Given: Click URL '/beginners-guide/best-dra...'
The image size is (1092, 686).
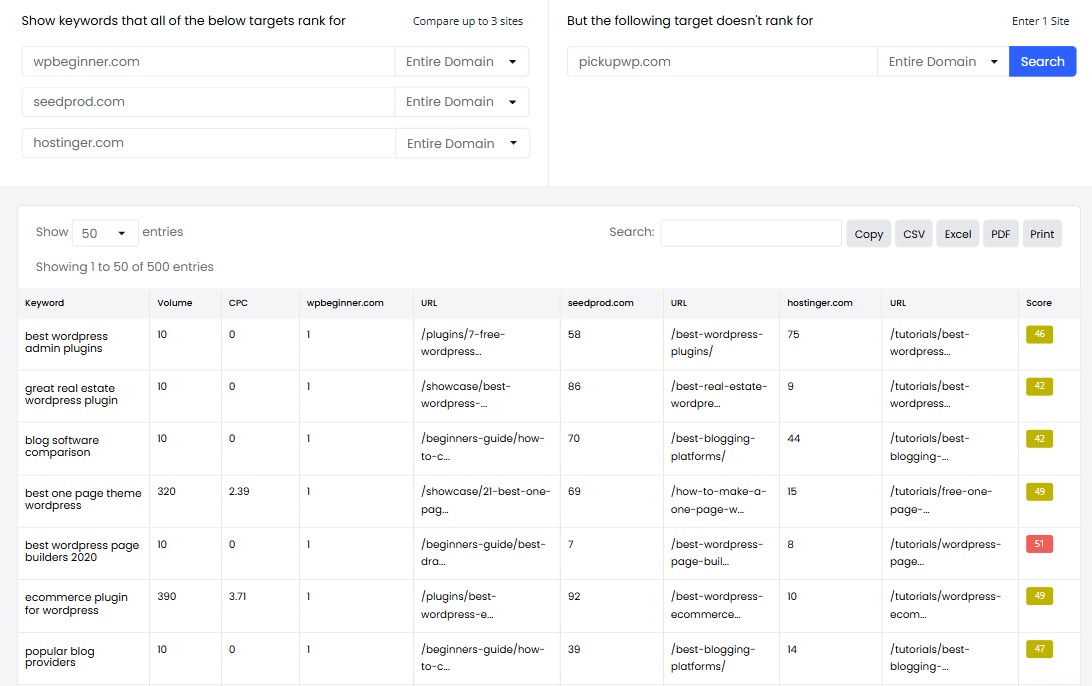Looking at the screenshot, I should [483, 553].
